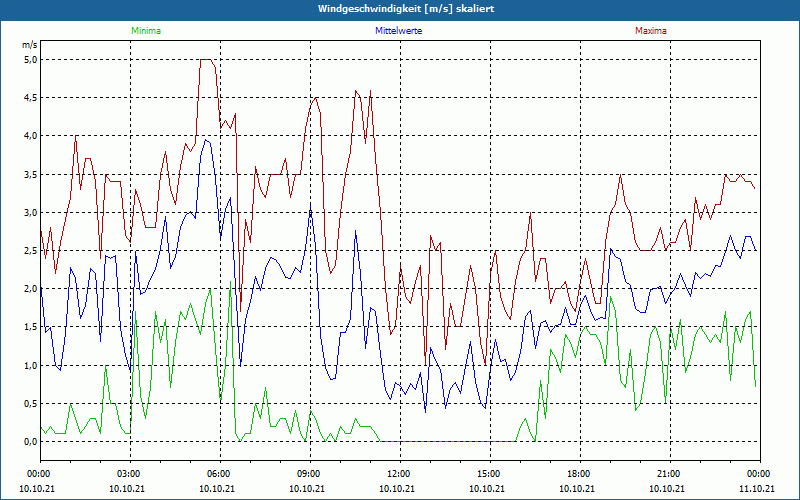800x500 pixels.
Task: Click the 1,0 y-axis value
Action: click(31, 365)
